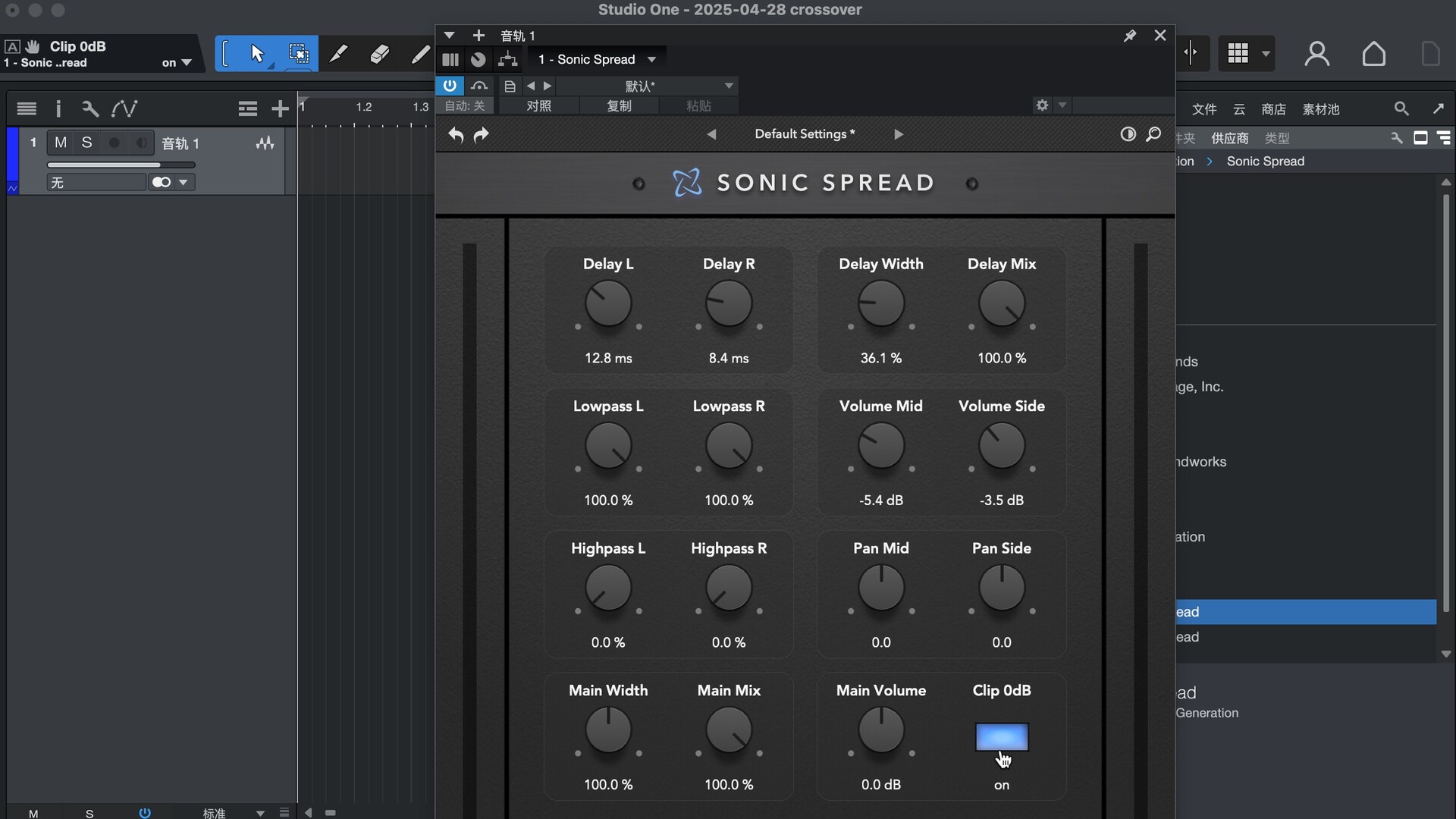Viewport: 1456px width, 819px height.
Task: Click the add track plus icon
Action: point(280,108)
